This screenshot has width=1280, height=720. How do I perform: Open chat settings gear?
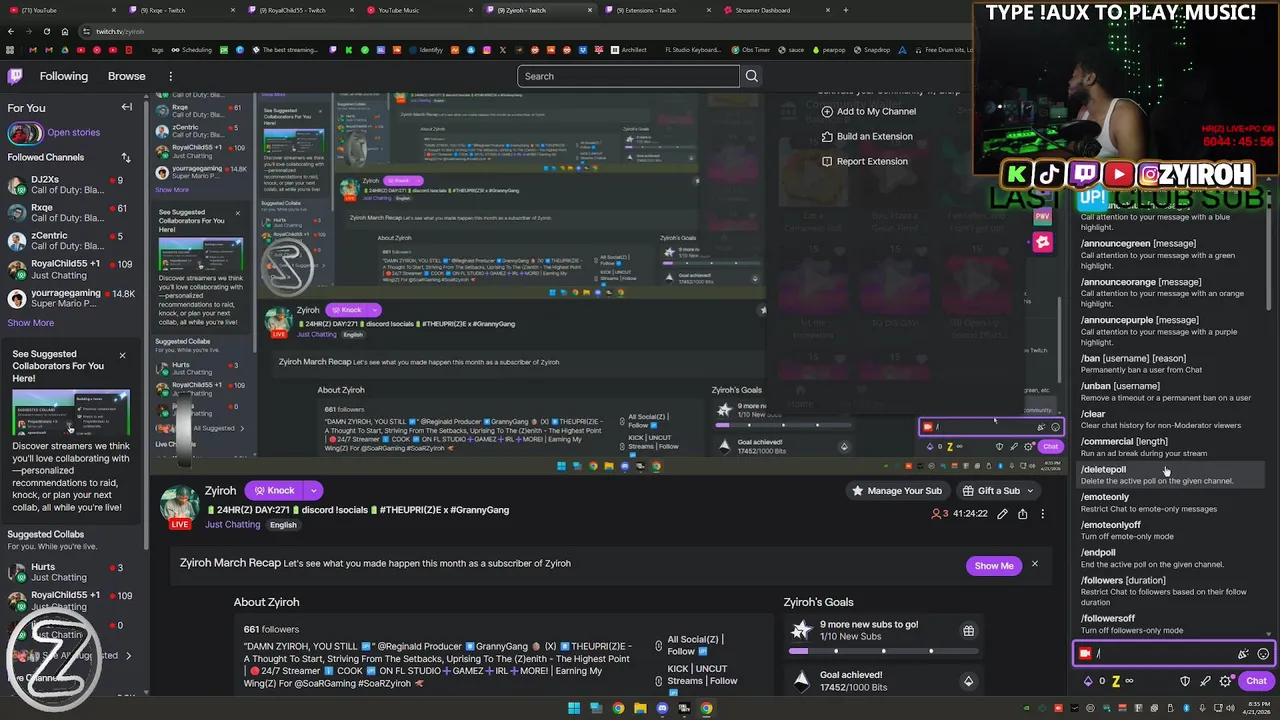pos(1226,681)
